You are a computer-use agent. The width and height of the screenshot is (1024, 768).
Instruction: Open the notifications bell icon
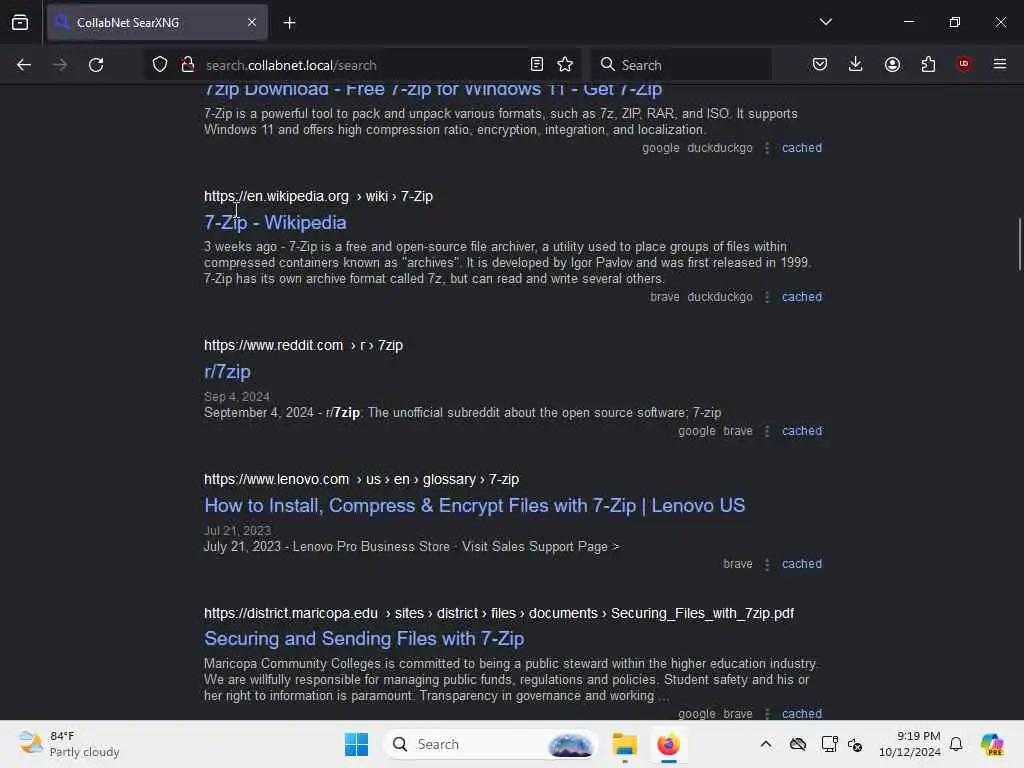tap(956, 744)
